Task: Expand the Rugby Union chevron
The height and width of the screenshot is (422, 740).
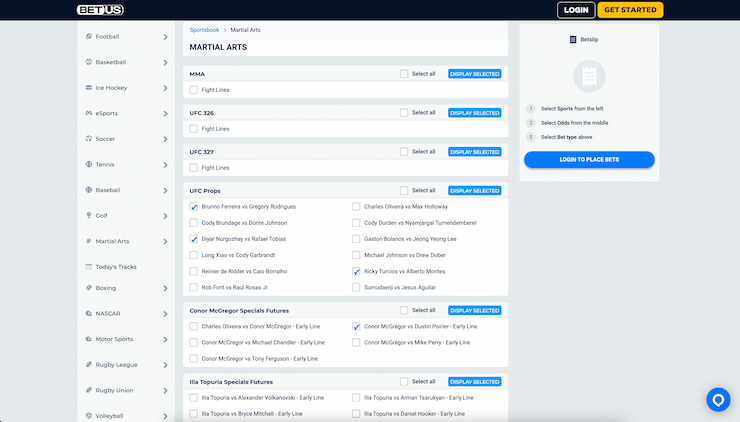Action: (165, 391)
